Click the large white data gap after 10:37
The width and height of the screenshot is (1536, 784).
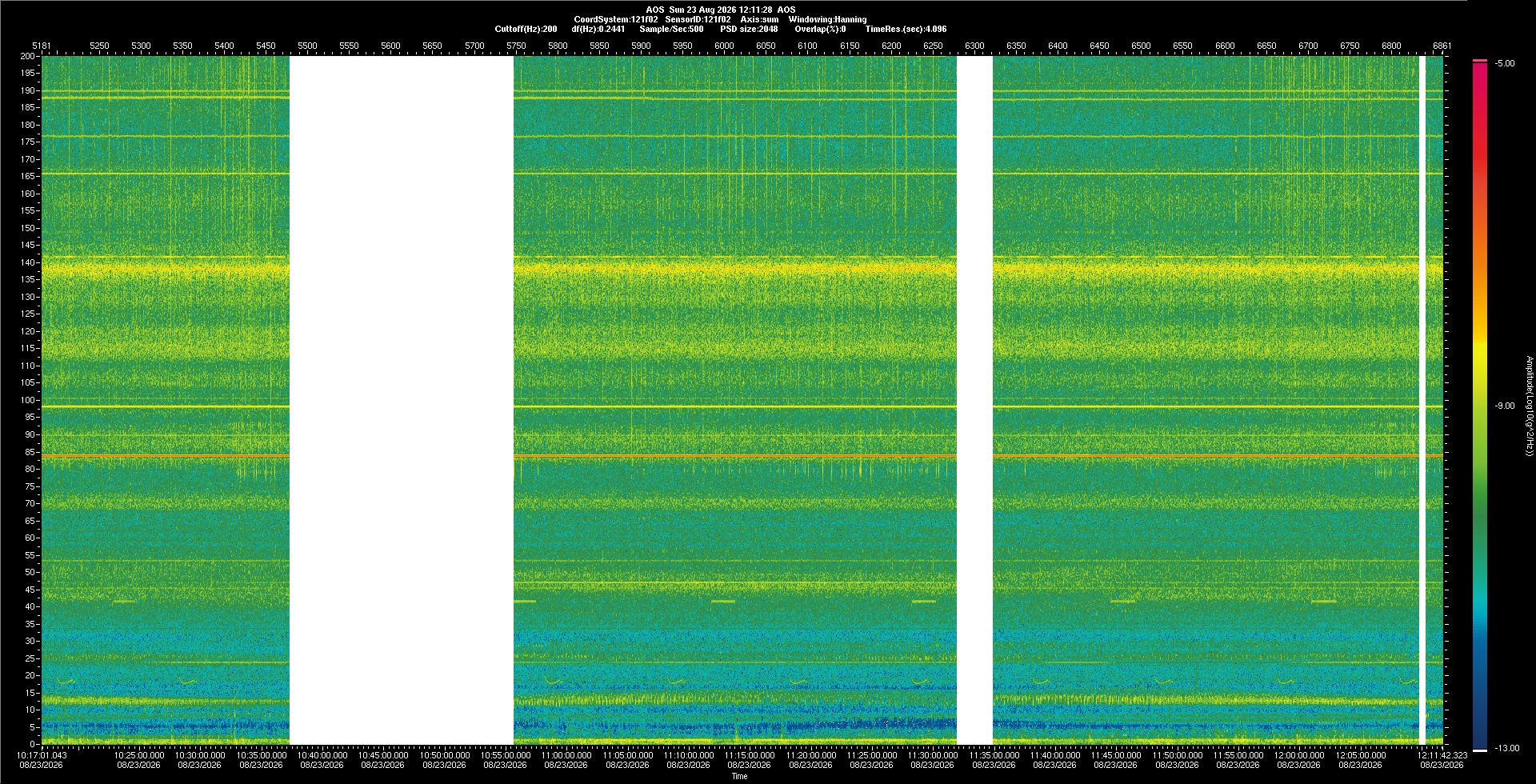click(401, 400)
